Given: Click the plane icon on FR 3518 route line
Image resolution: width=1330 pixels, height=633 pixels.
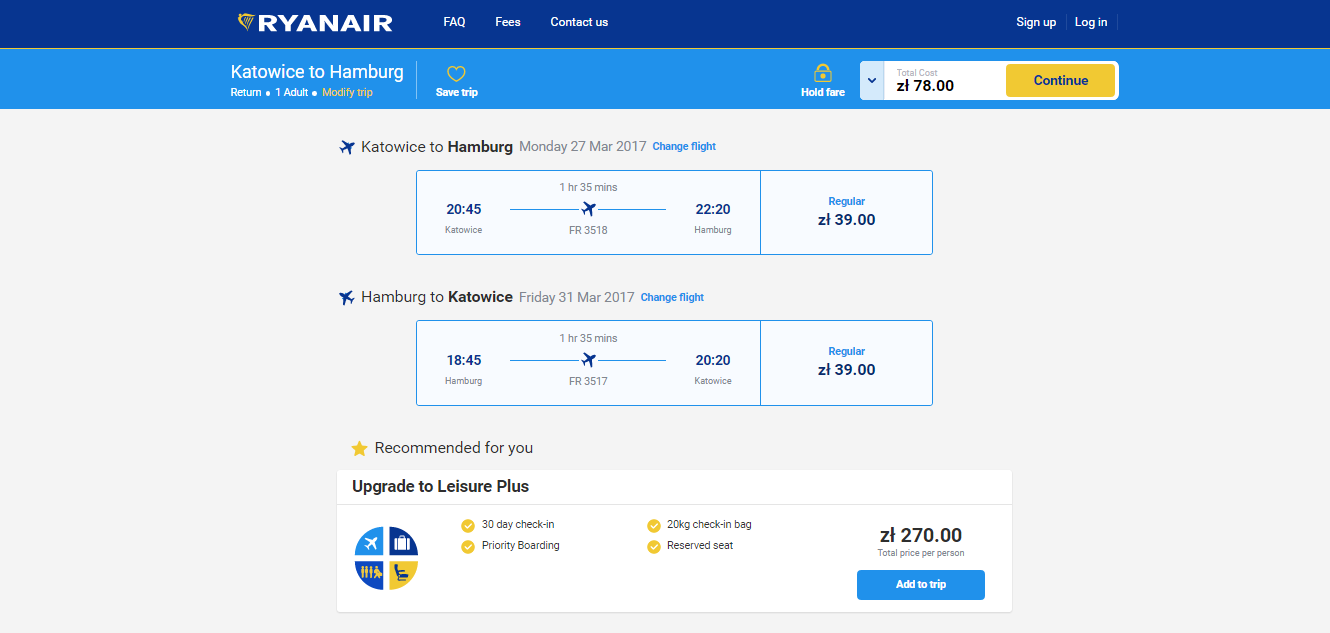Looking at the screenshot, I should click(x=588, y=209).
